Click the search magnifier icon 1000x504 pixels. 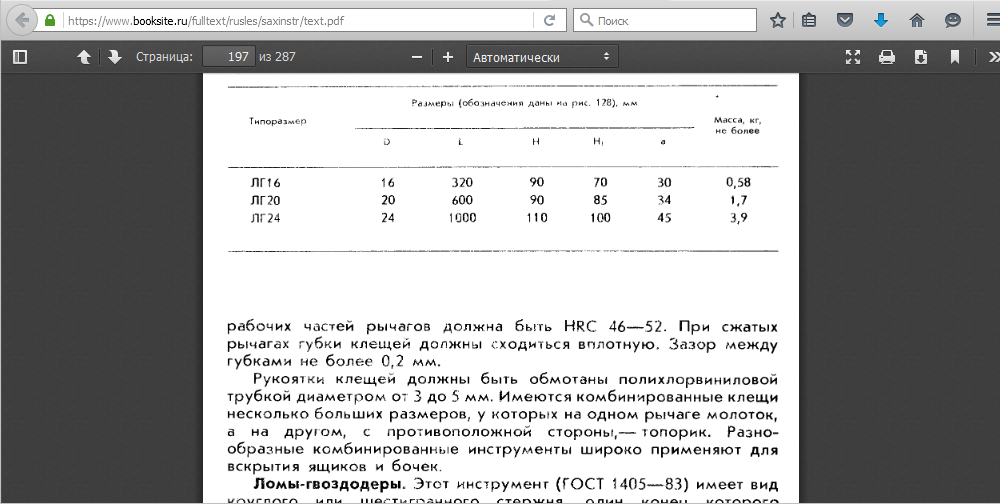pyautogui.click(x=586, y=20)
